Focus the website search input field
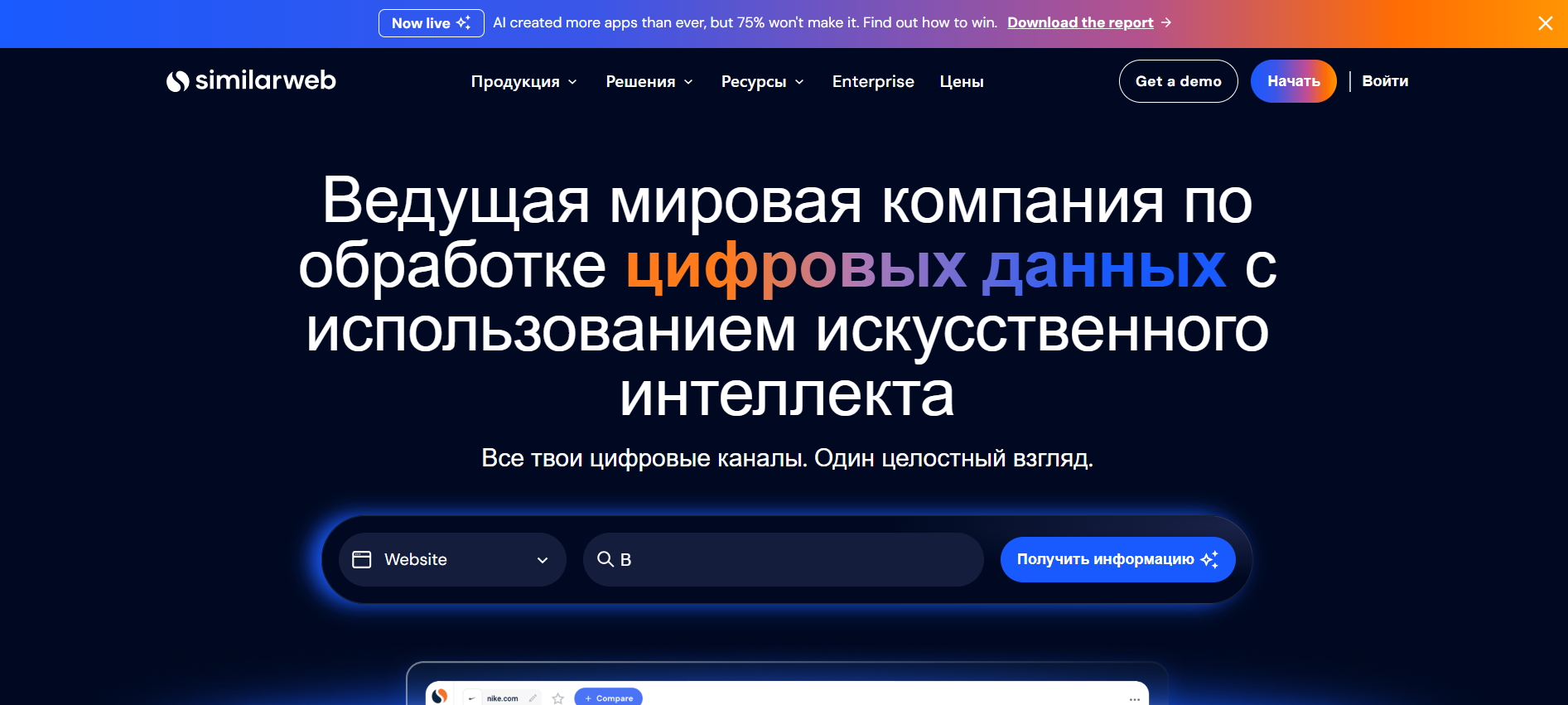 coord(784,559)
